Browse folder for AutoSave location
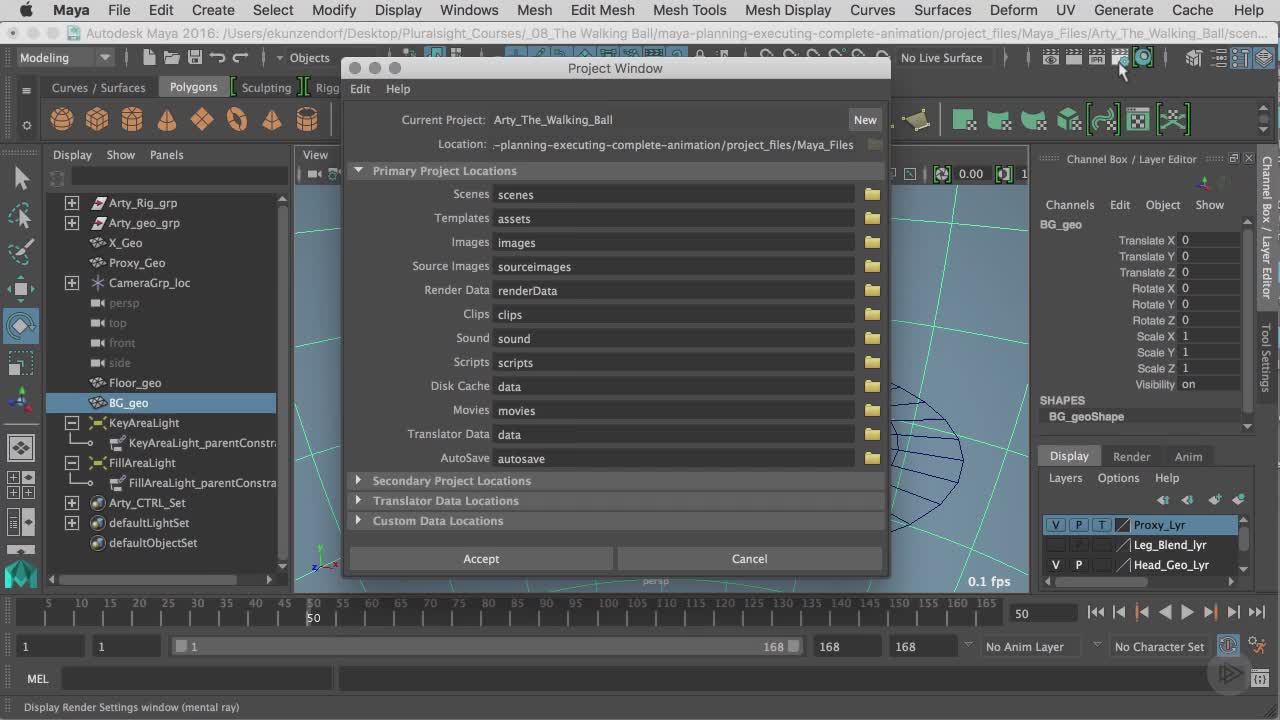Viewport: 1280px width, 720px height. pyautogui.click(x=872, y=459)
